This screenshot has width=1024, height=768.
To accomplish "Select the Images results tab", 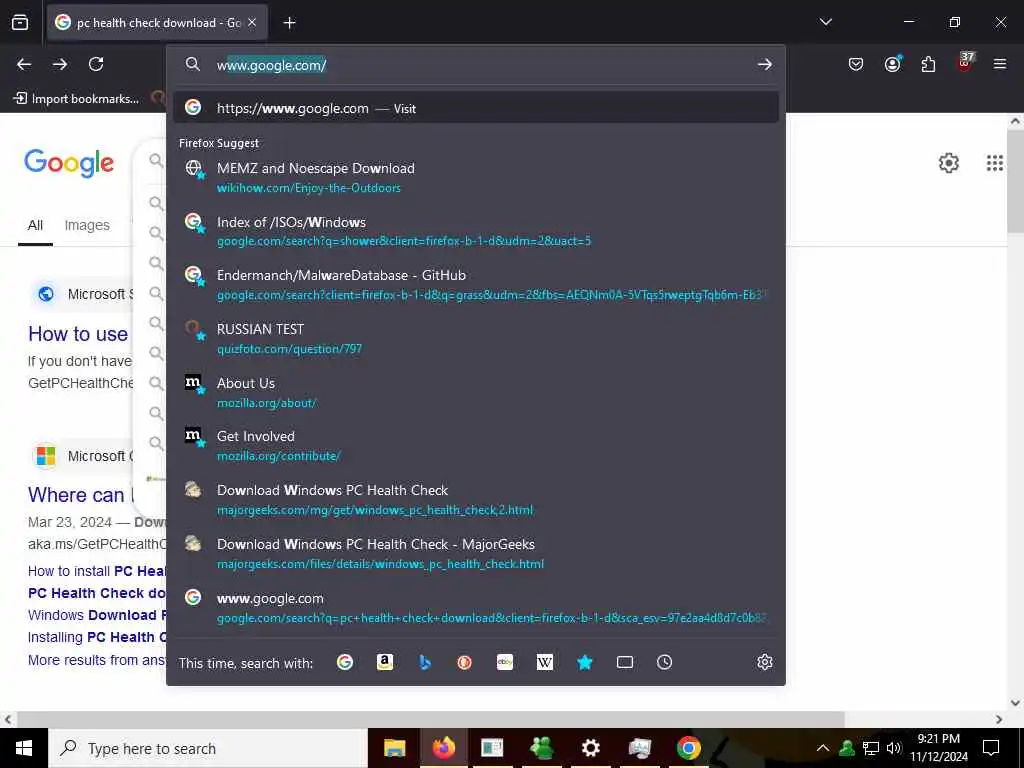I will (x=87, y=225).
